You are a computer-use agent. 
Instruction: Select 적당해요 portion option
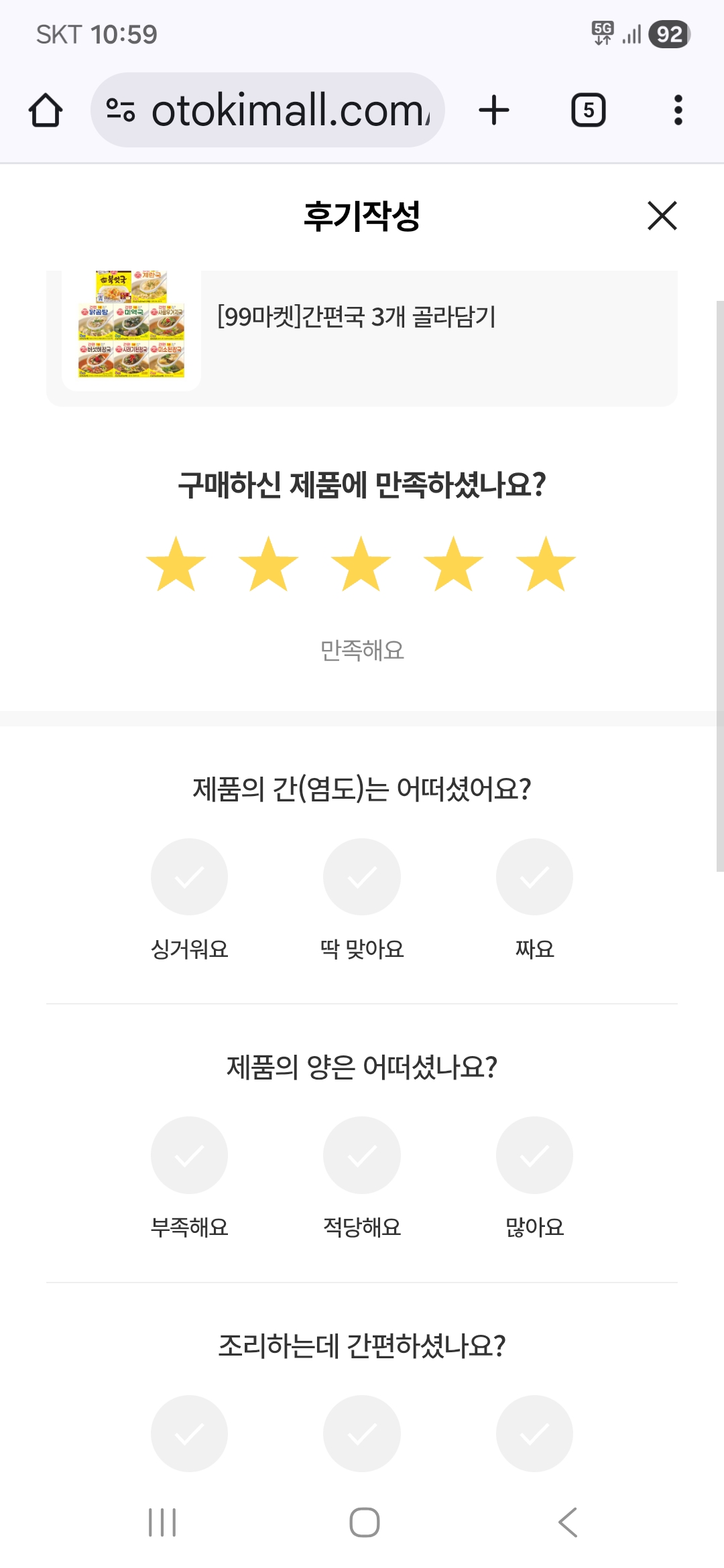coord(362,1155)
